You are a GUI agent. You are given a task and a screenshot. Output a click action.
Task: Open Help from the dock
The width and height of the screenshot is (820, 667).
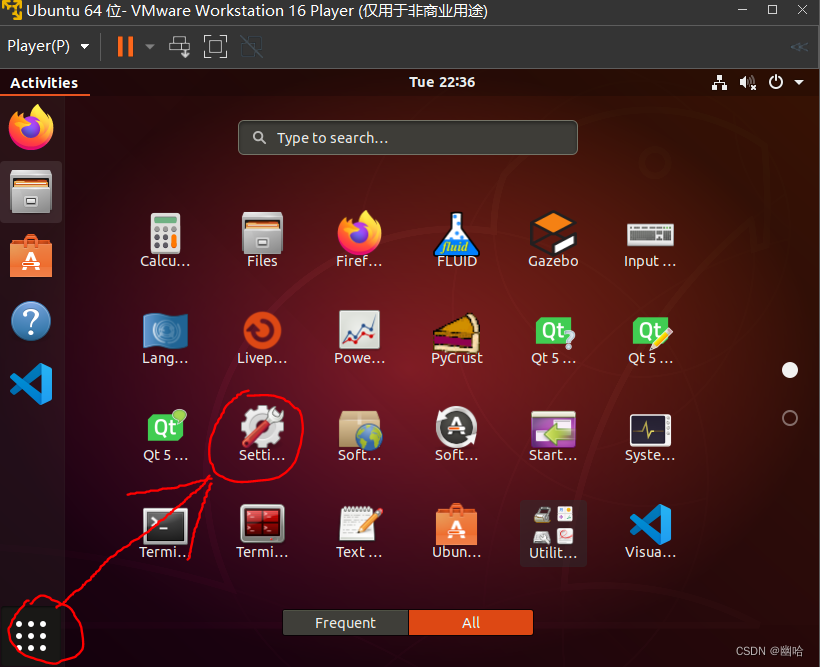pos(31,321)
